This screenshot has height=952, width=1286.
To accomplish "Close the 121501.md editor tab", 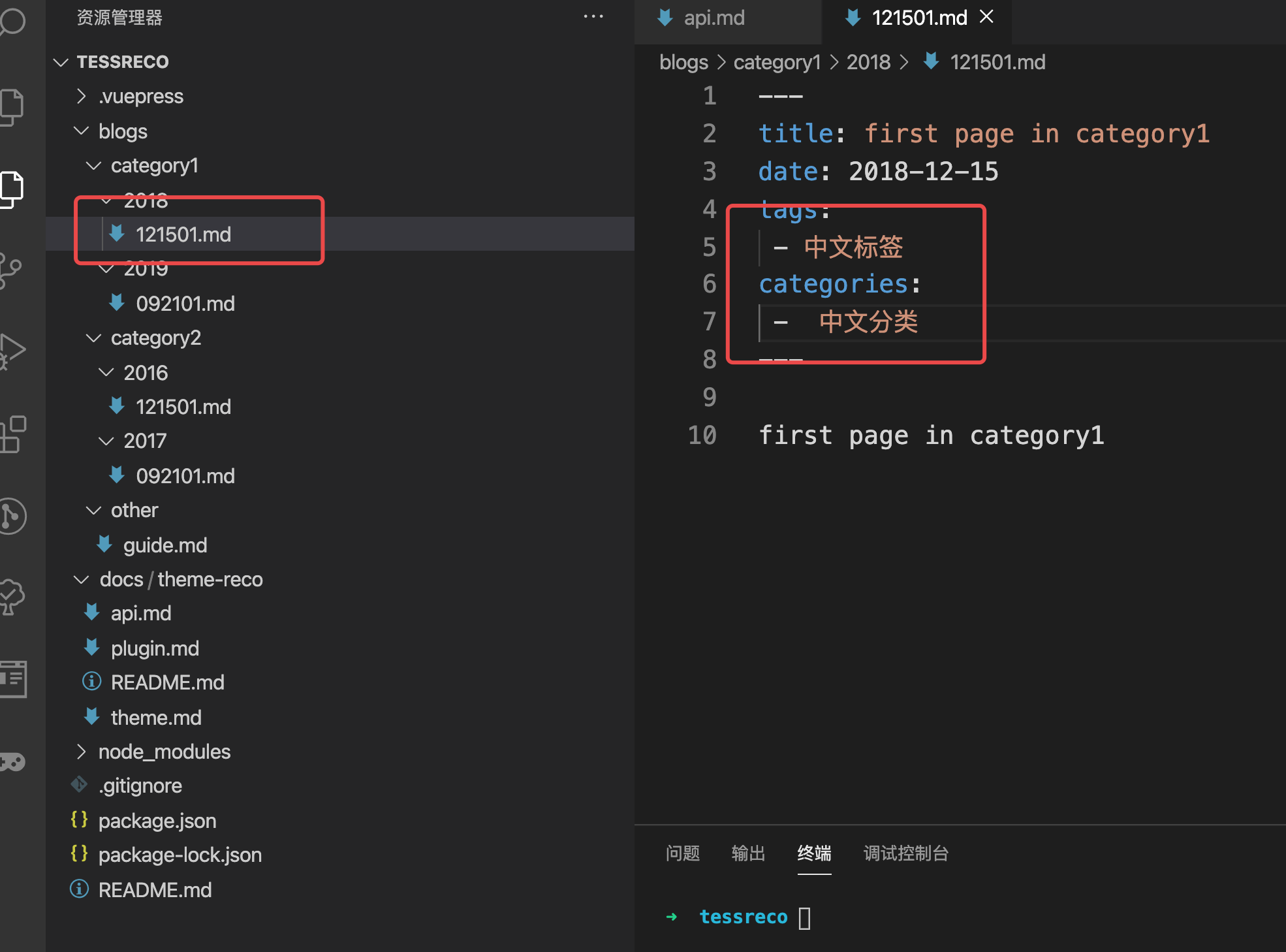I will (x=986, y=17).
